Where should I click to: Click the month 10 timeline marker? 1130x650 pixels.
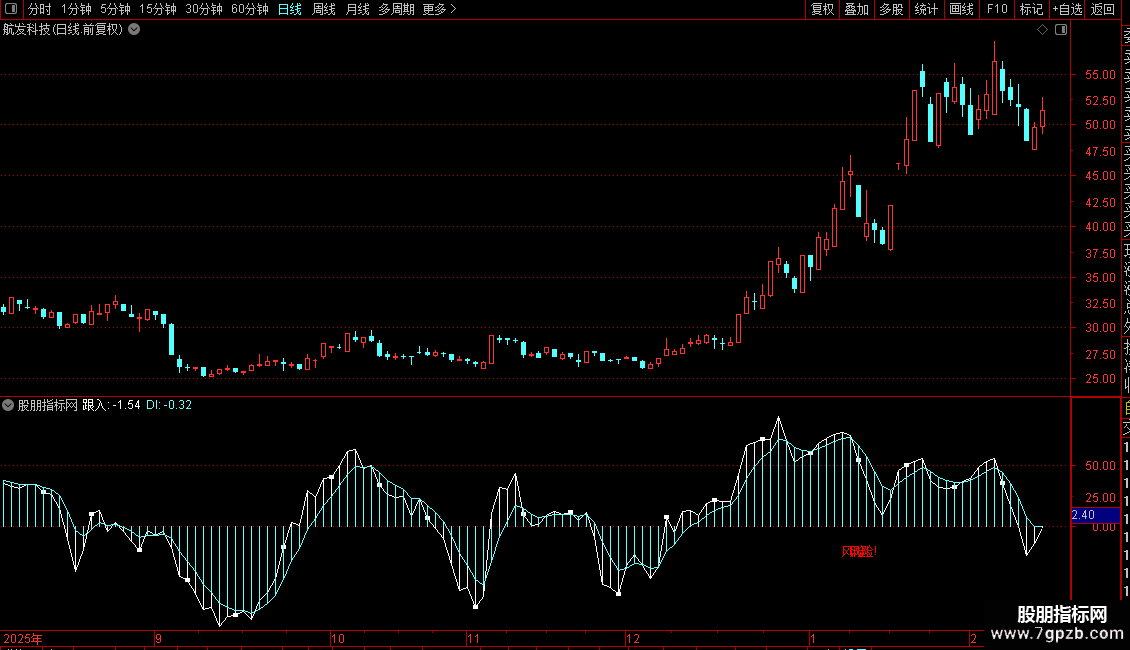click(337, 638)
